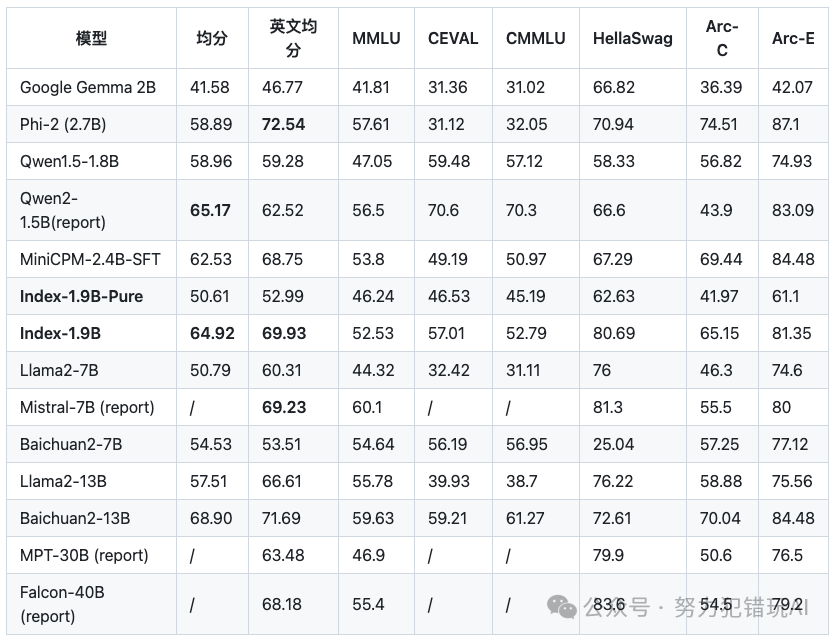Select the Qwen1.5-1.8B model cell
The height and width of the screenshot is (640, 834).
(69, 161)
